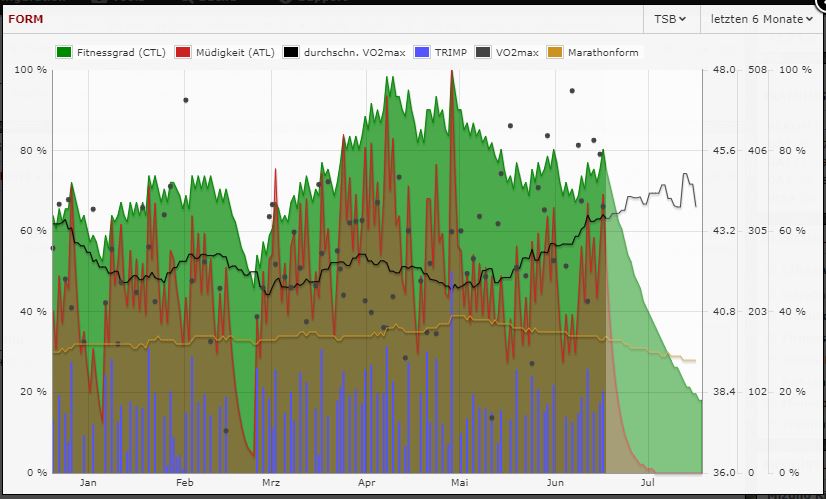
Task: Click the Jul label on the x-axis
Action: (649, 484)
